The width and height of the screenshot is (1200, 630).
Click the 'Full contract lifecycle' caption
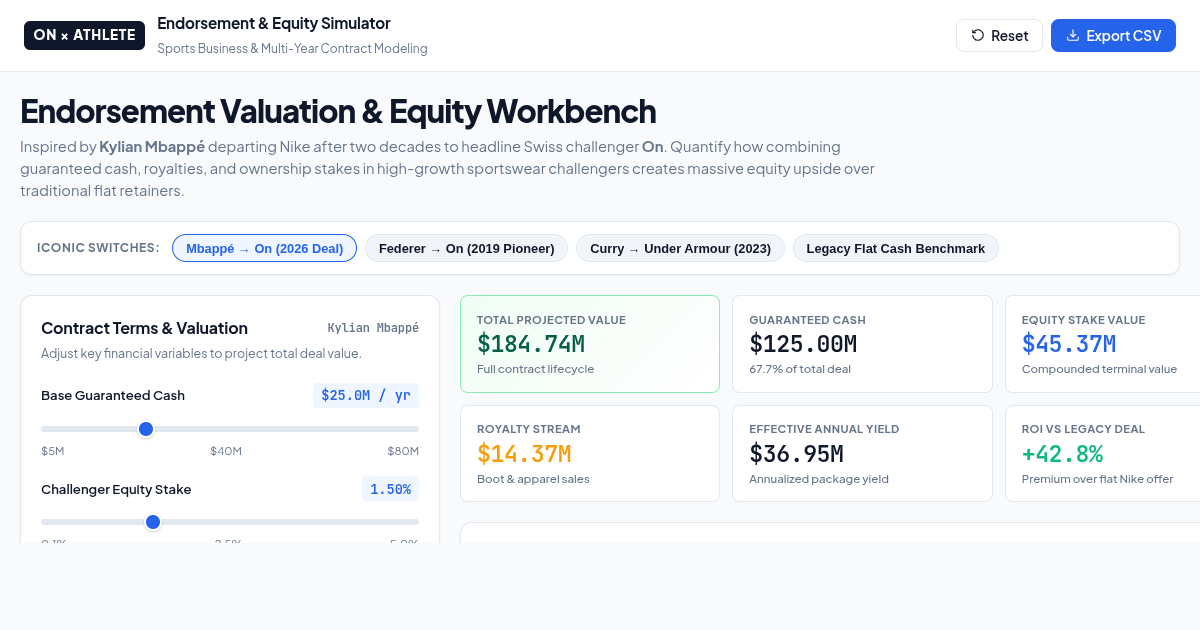pos(535,369)
